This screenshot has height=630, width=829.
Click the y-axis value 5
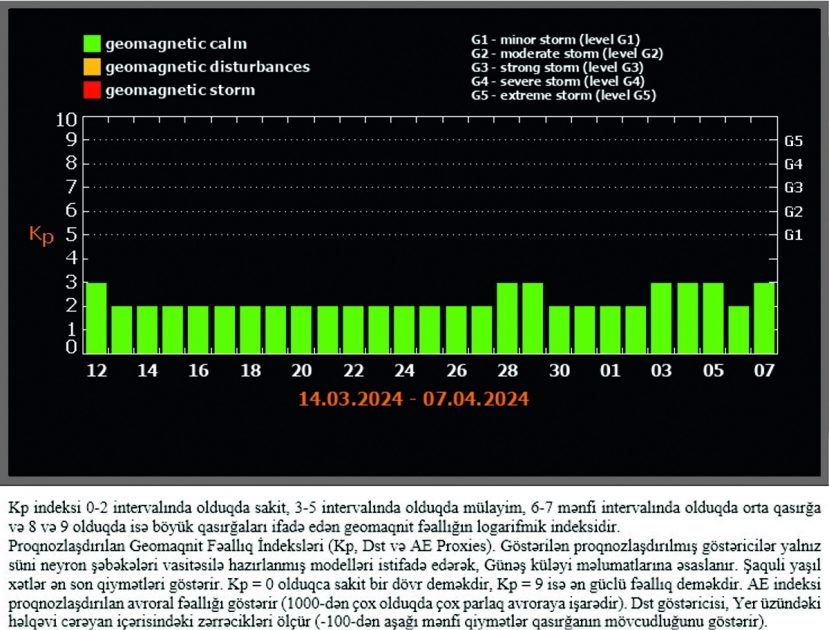(71, 234)
